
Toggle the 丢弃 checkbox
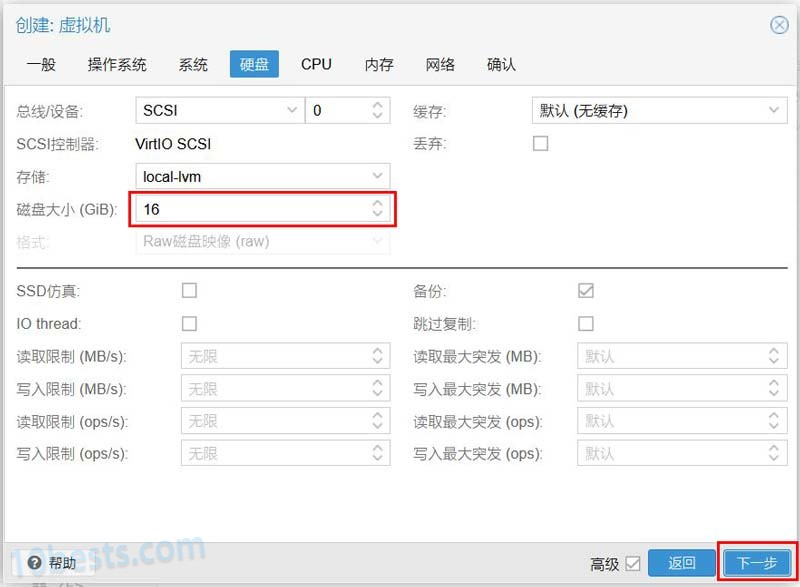(x=540, y=143)
